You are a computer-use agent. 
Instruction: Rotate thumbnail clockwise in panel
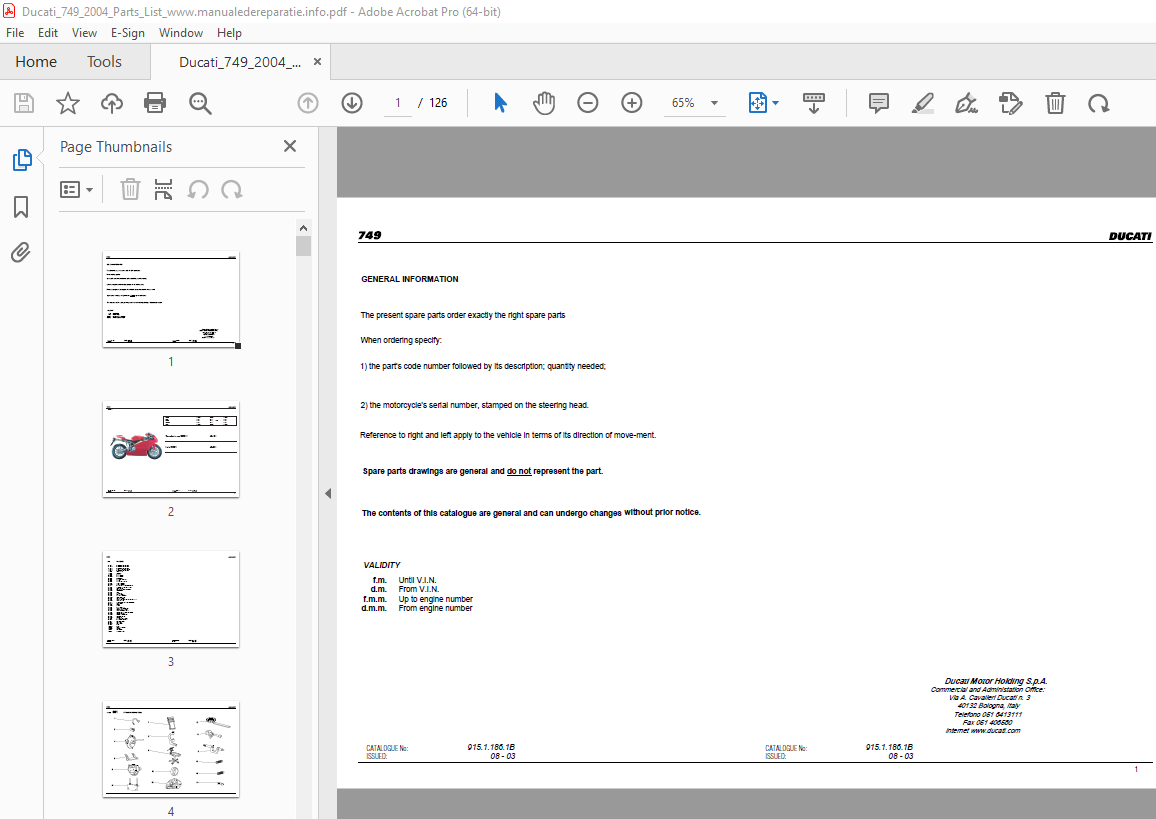tap(231, 189)
